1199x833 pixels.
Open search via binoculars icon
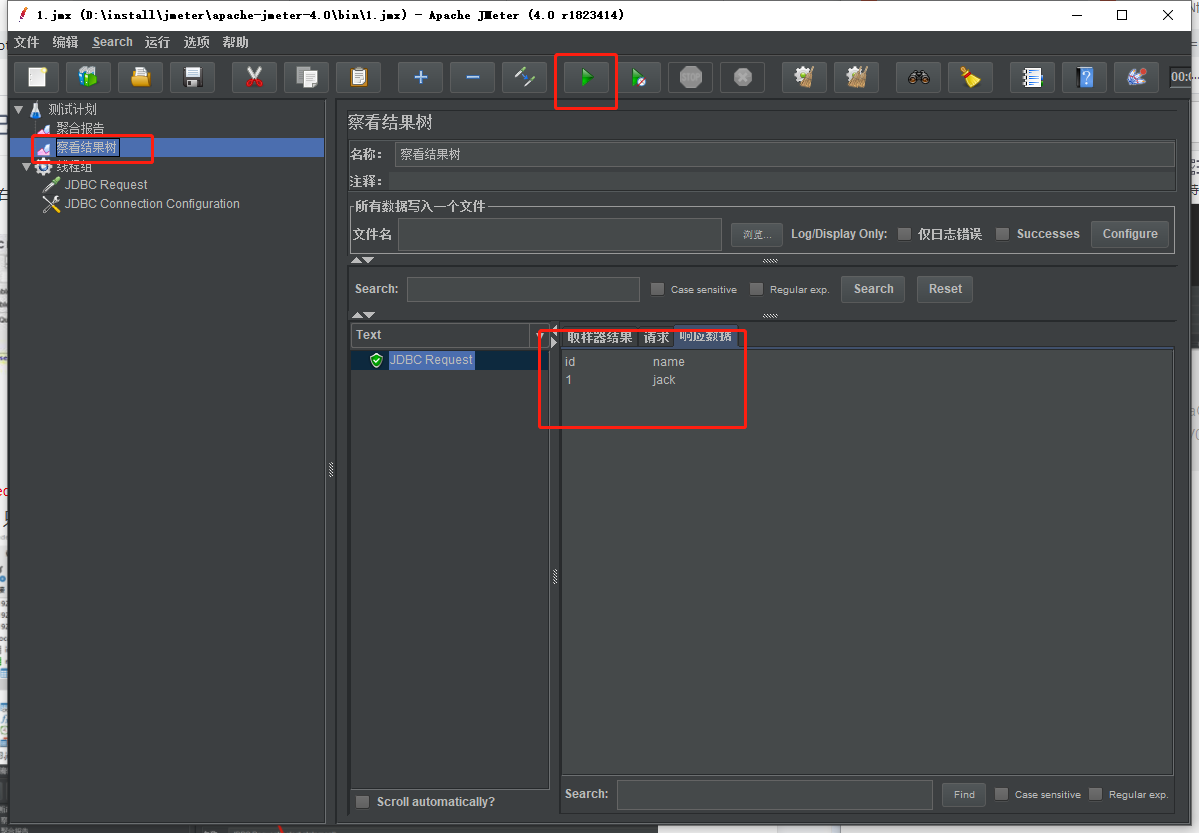point(918,77)
